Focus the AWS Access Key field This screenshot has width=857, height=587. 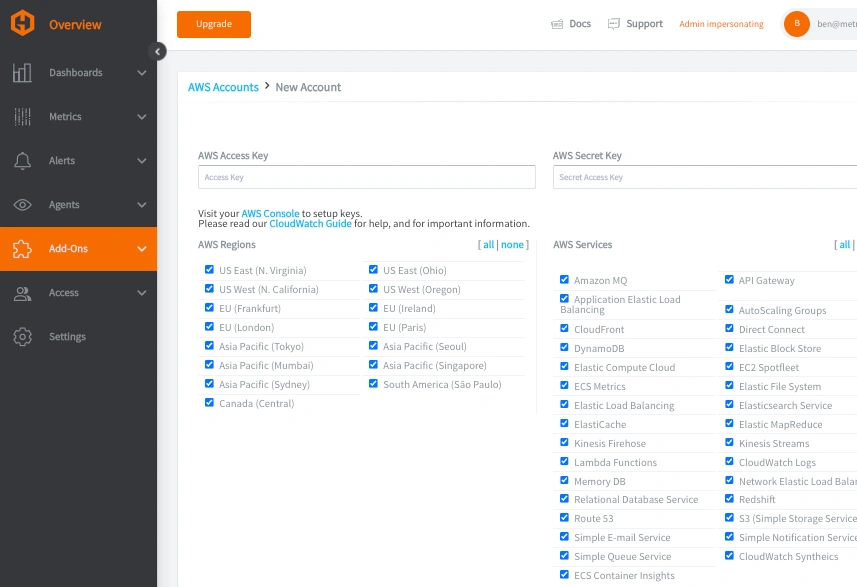tap(367, 177)
